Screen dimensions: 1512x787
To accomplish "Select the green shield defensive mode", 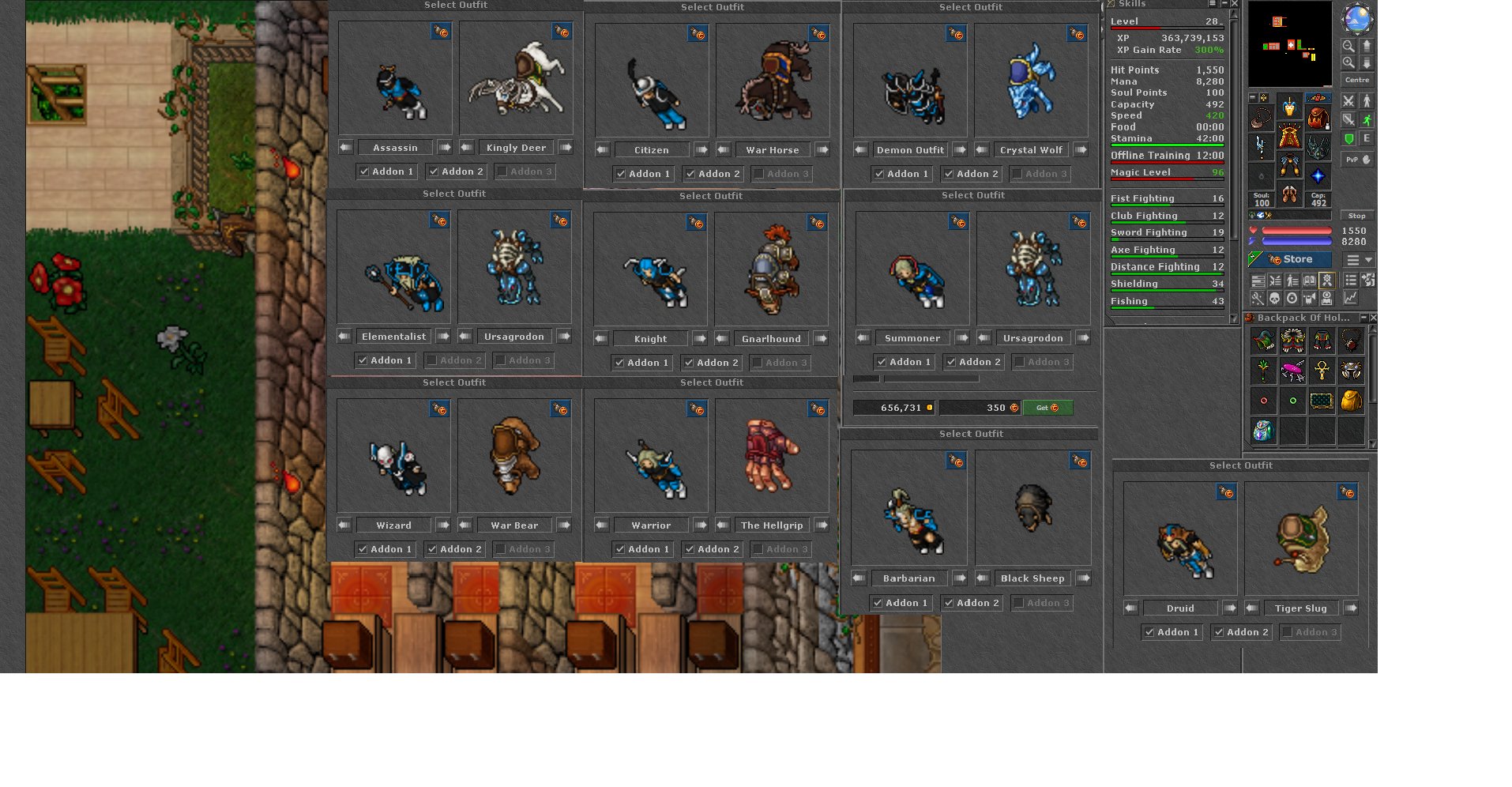I will 1348,138.
